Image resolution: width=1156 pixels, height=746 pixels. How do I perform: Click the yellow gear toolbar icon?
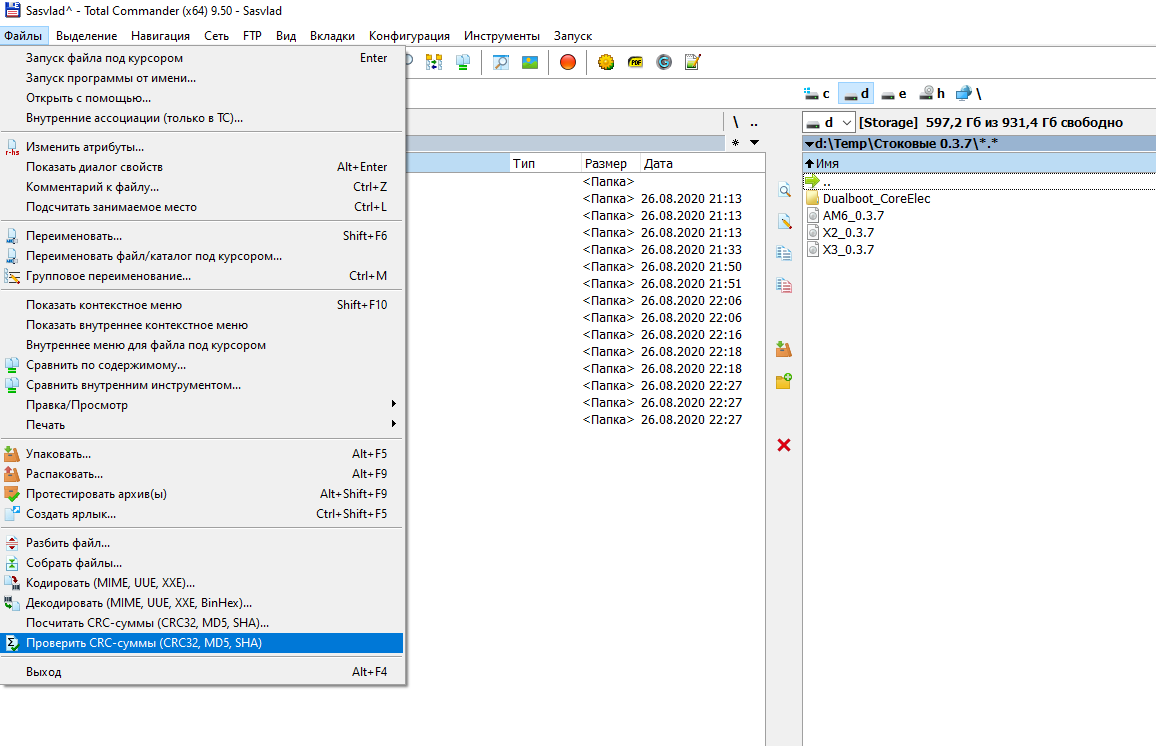(606, 63)
